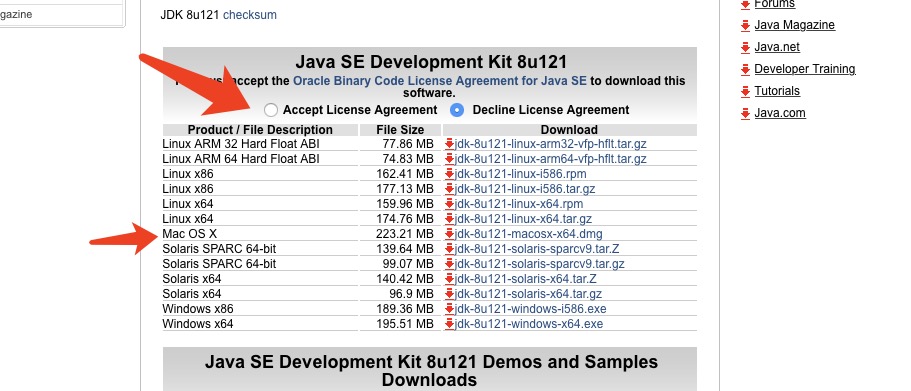Screen dimensions: 911x391
Task: Click download arrow icon beside windows-i586.exe
Action: (x=449, y=309)
